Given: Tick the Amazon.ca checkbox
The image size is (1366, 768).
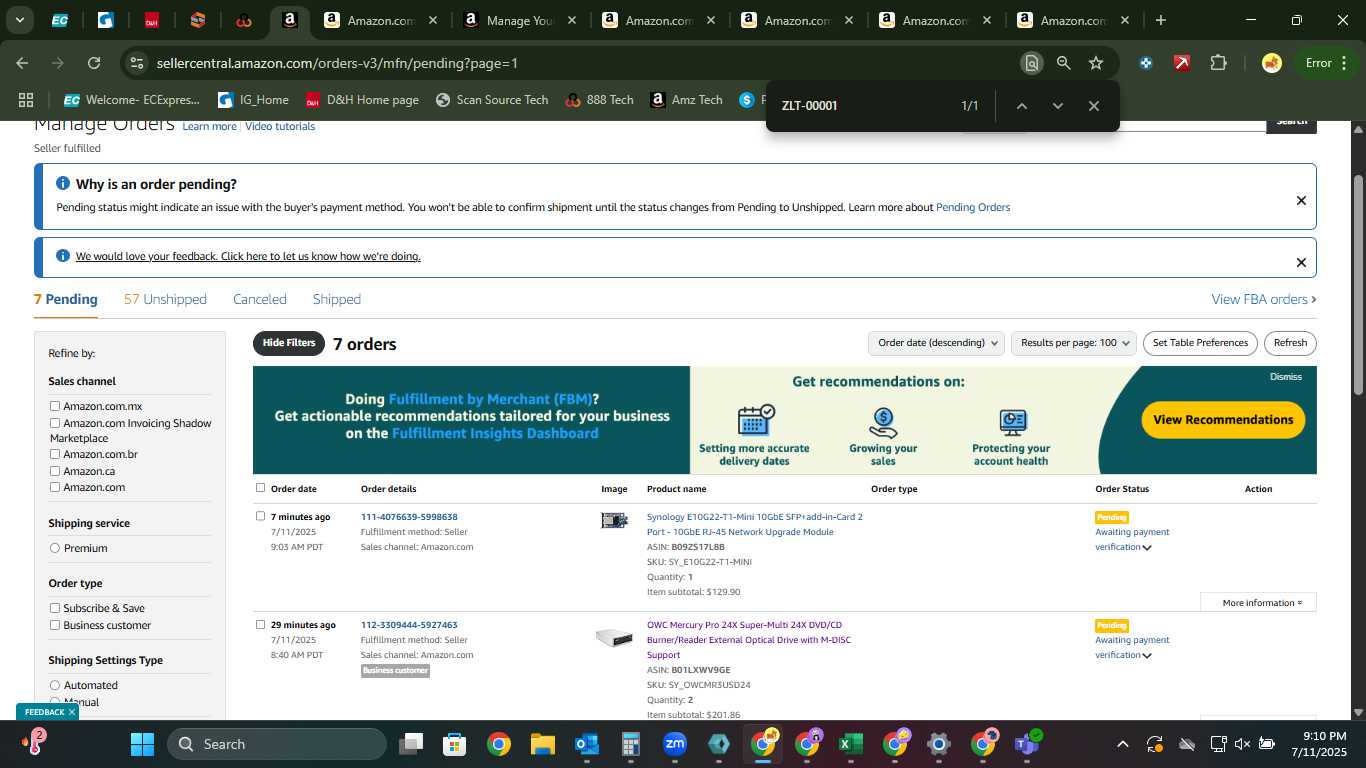Looking at the screenshot, I should tap(55, 471).
